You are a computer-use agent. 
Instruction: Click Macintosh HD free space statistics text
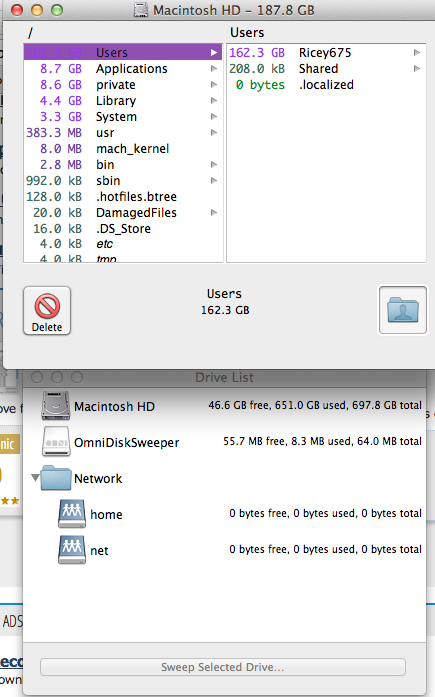pyautogui.click(x=315, y=405)
